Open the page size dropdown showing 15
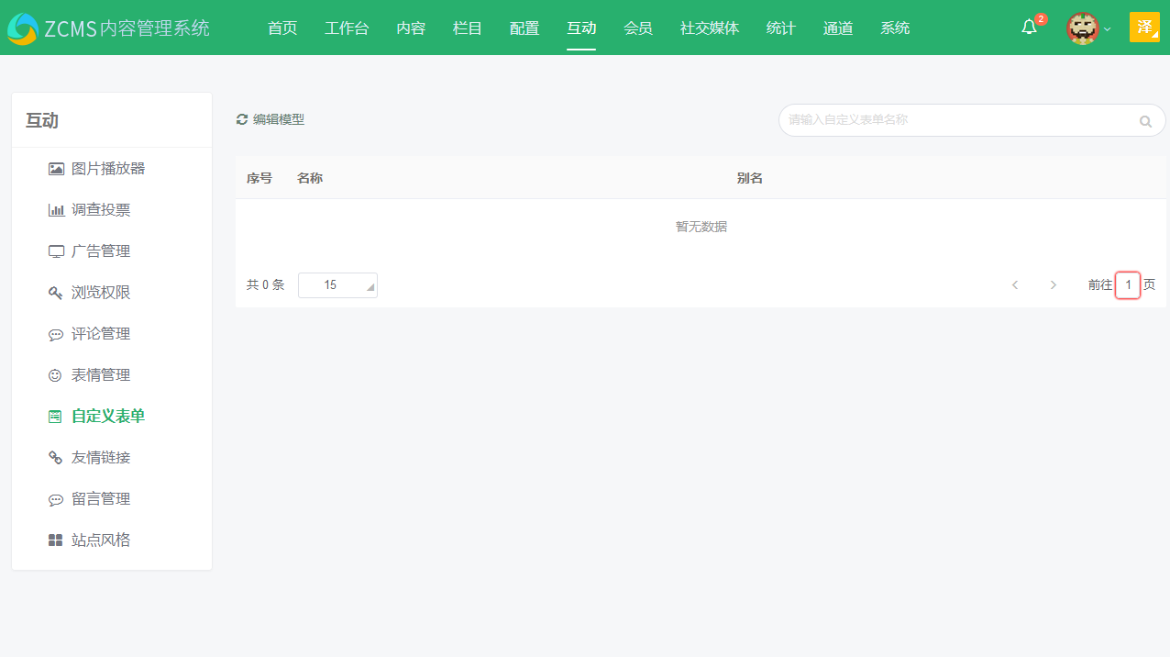This screenshot has width=1170, height=657. pyautogui.click(x=337, y=285)
